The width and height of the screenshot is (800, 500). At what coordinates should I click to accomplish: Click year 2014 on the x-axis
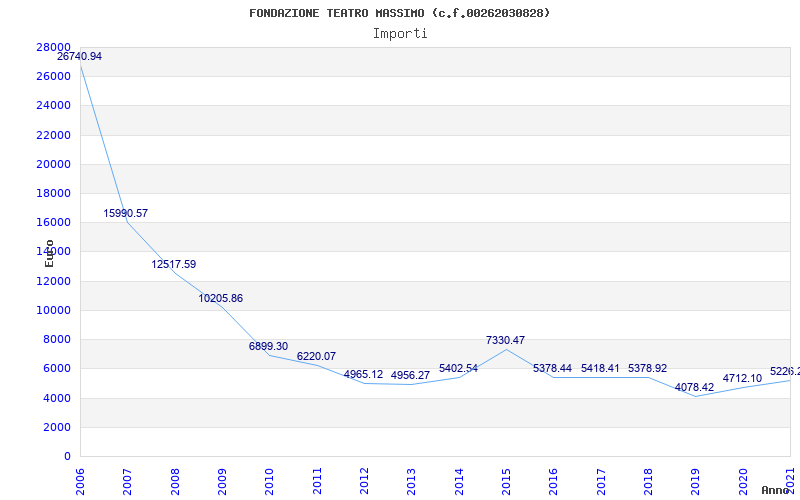(x=459, y=481)
